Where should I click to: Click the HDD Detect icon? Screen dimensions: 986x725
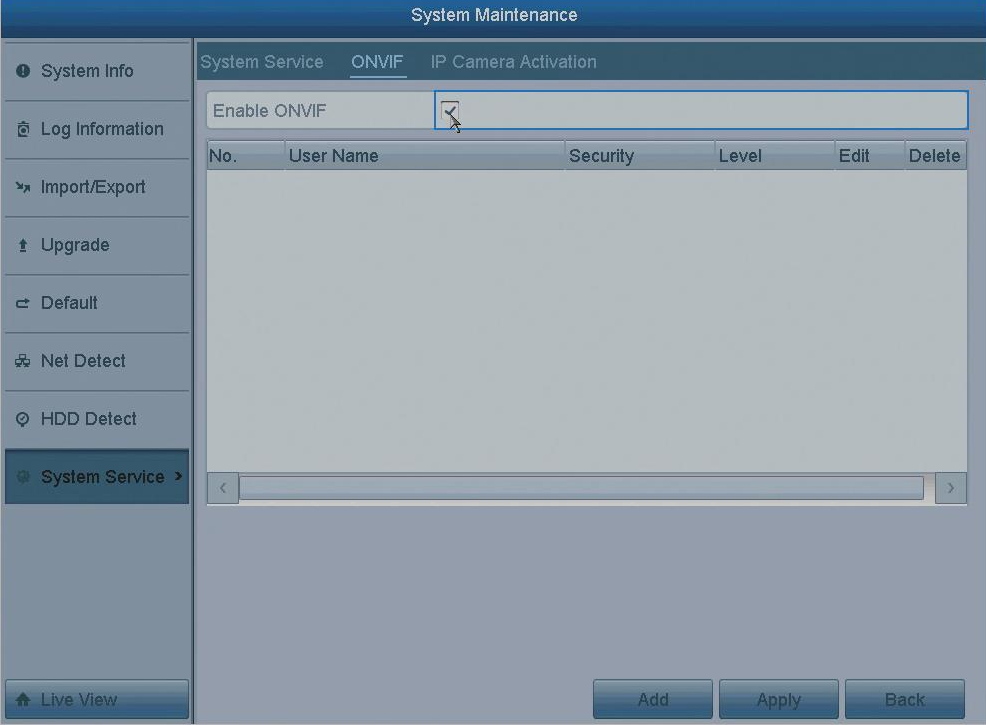(23, 420)
